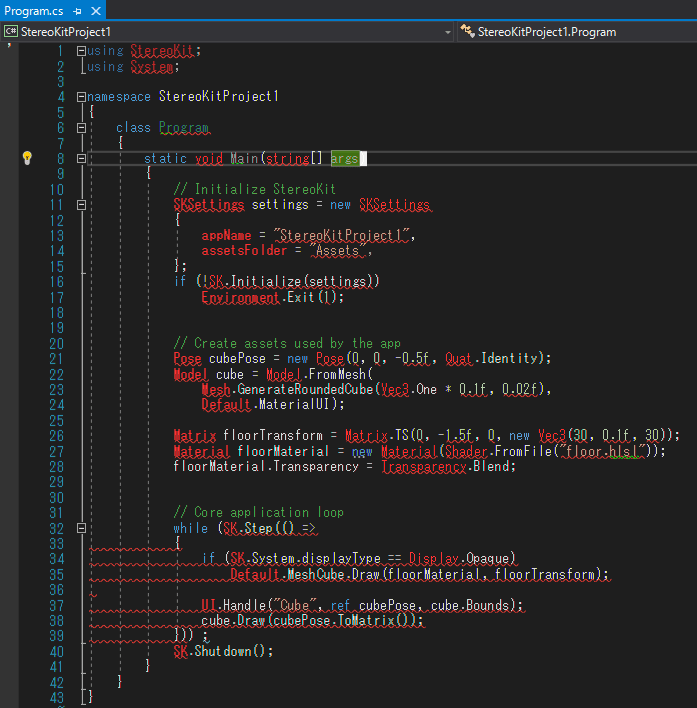This screenshot has height=708, width=697.
Task: Close the Program.cs tab
Action: pyautogui.click(x=95, y=10)
